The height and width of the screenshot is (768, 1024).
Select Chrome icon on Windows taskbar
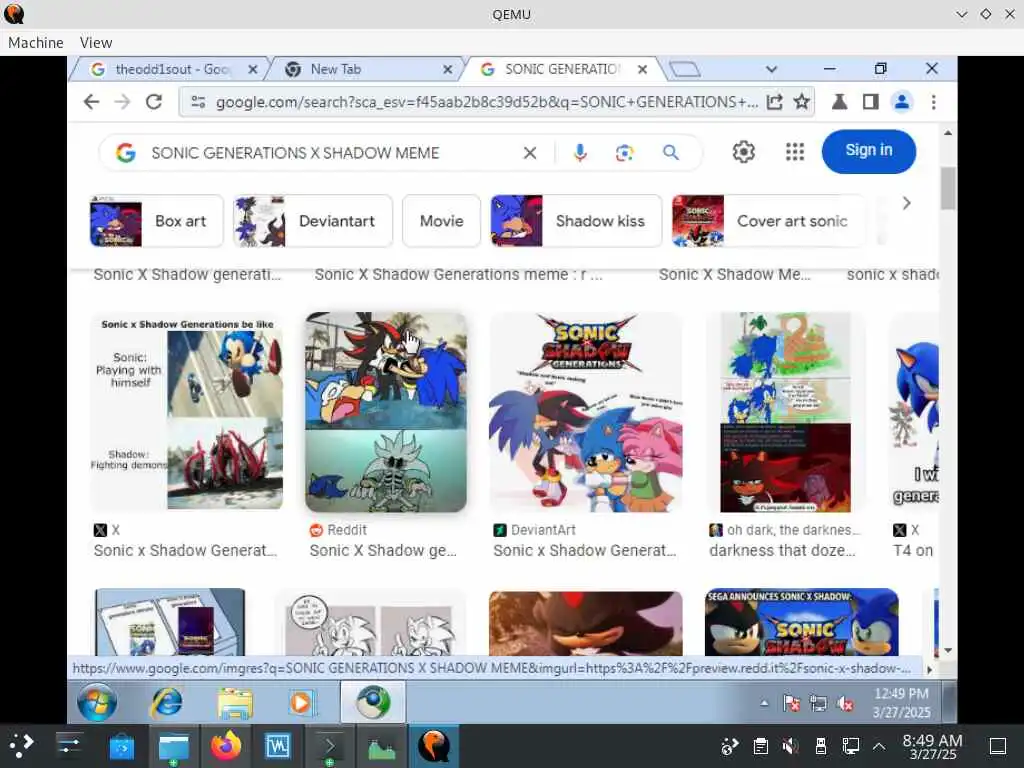coord(373,703)
